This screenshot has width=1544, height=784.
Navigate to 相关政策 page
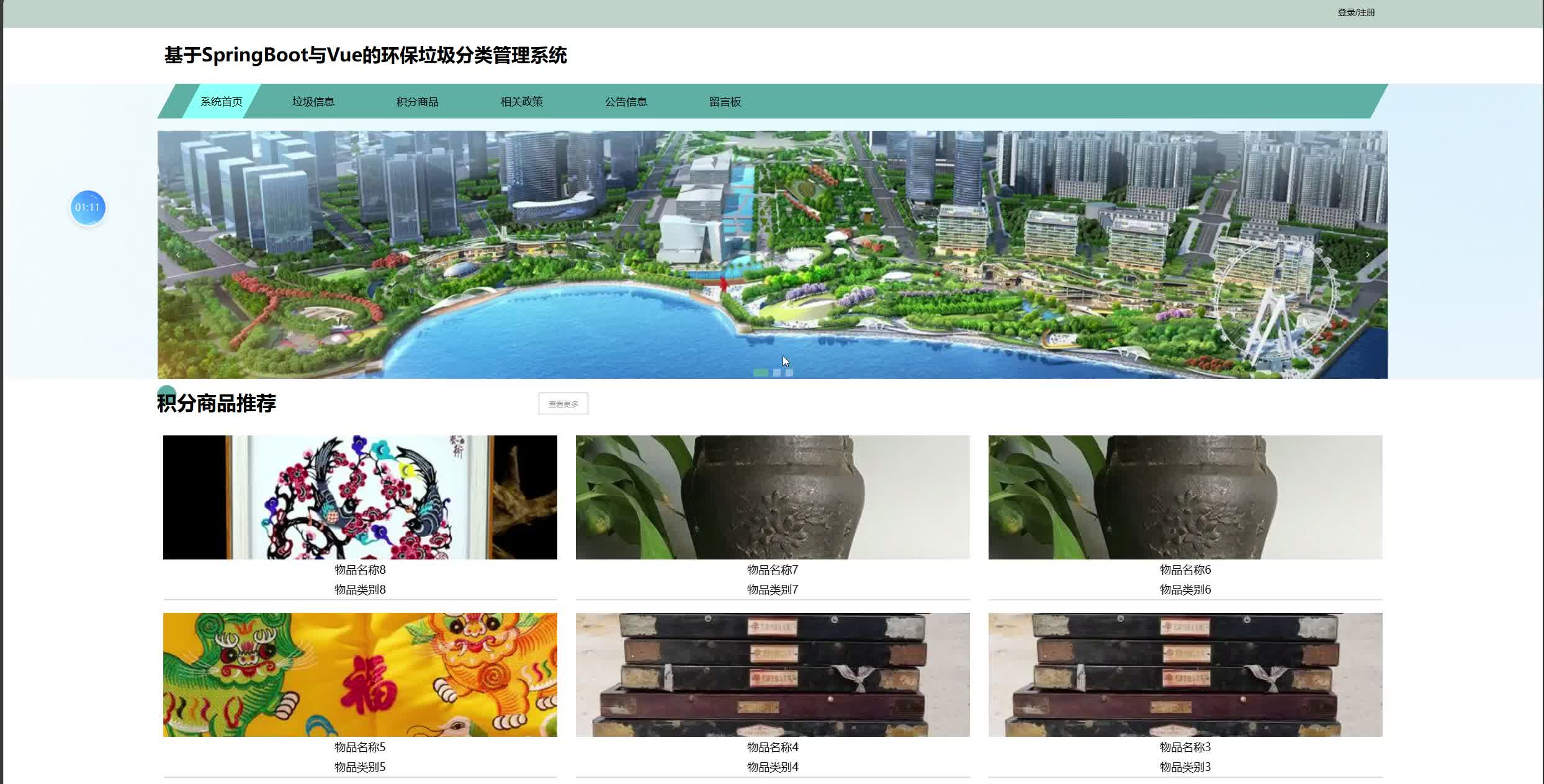522,102
